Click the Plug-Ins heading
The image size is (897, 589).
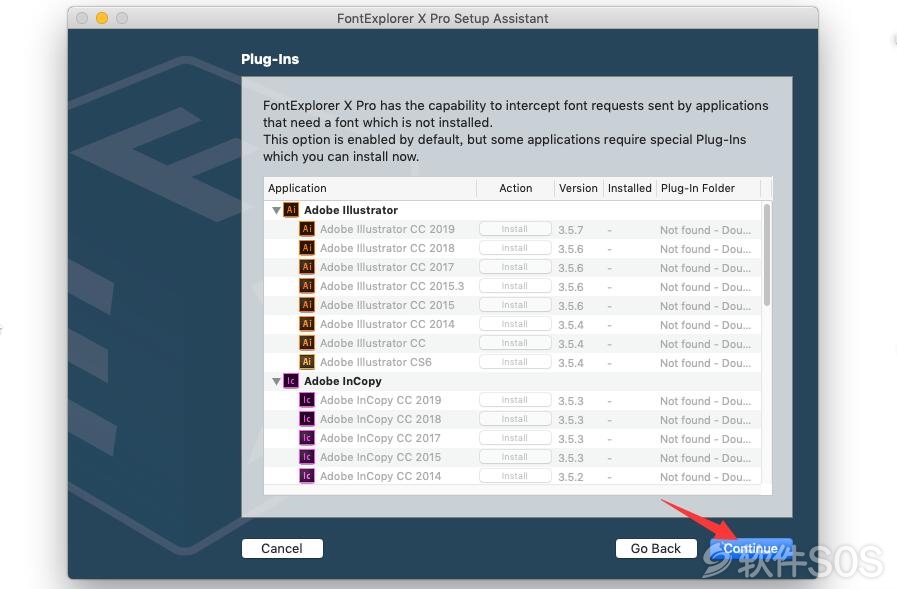(270, 59)
